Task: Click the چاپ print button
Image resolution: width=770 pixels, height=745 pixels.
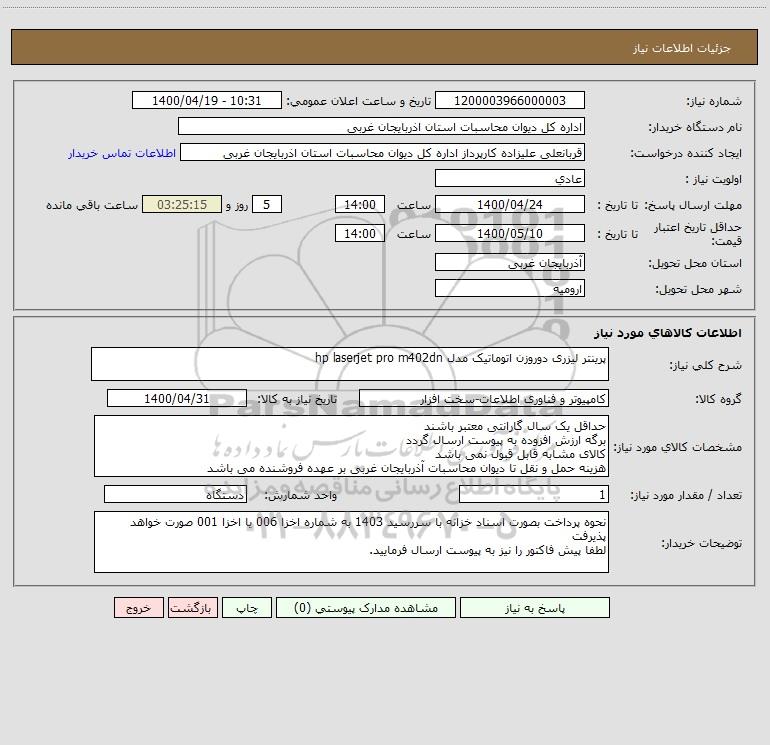Action: [247, 608]
